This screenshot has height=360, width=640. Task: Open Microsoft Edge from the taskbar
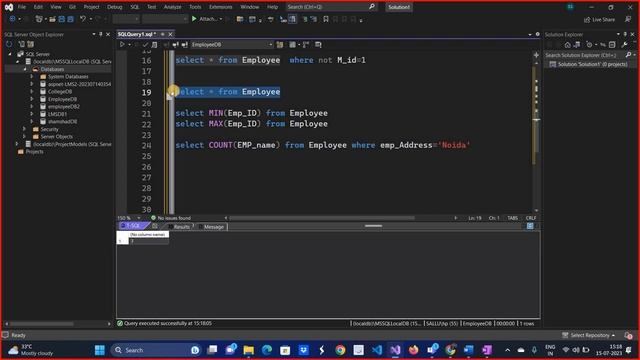[x=267, y=350]
